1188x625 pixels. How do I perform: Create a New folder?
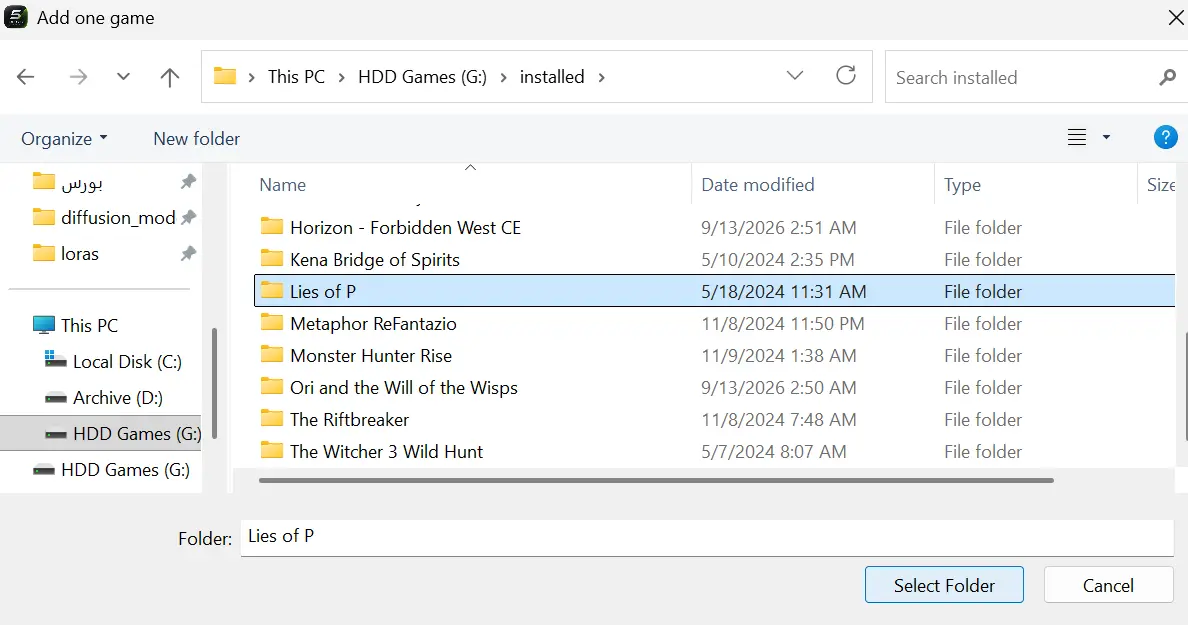(196, 139)
